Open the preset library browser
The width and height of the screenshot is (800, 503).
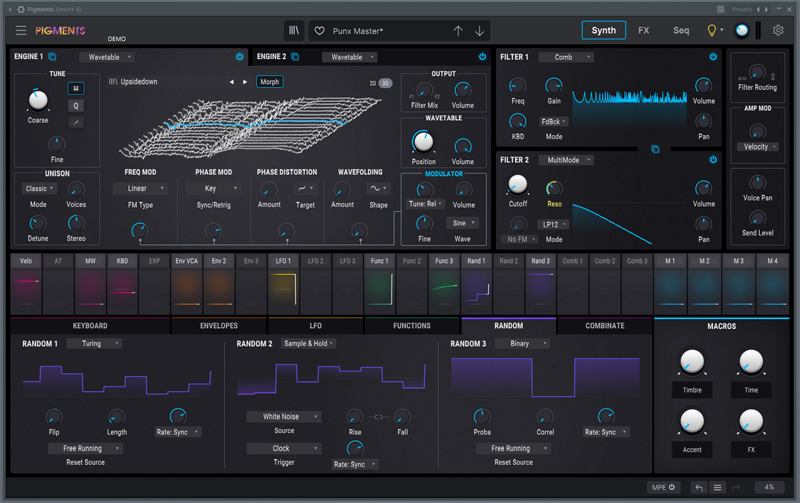(294, 31)
